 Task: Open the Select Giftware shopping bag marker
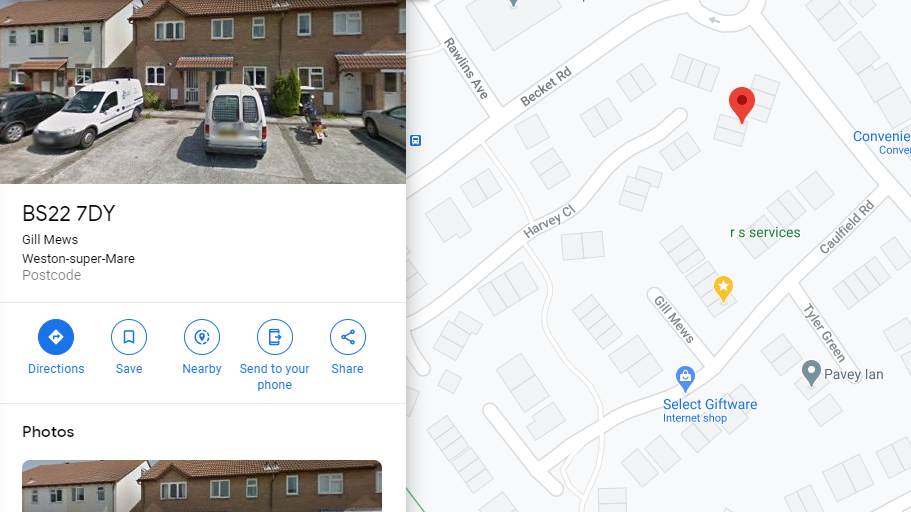tap(685, 378)
